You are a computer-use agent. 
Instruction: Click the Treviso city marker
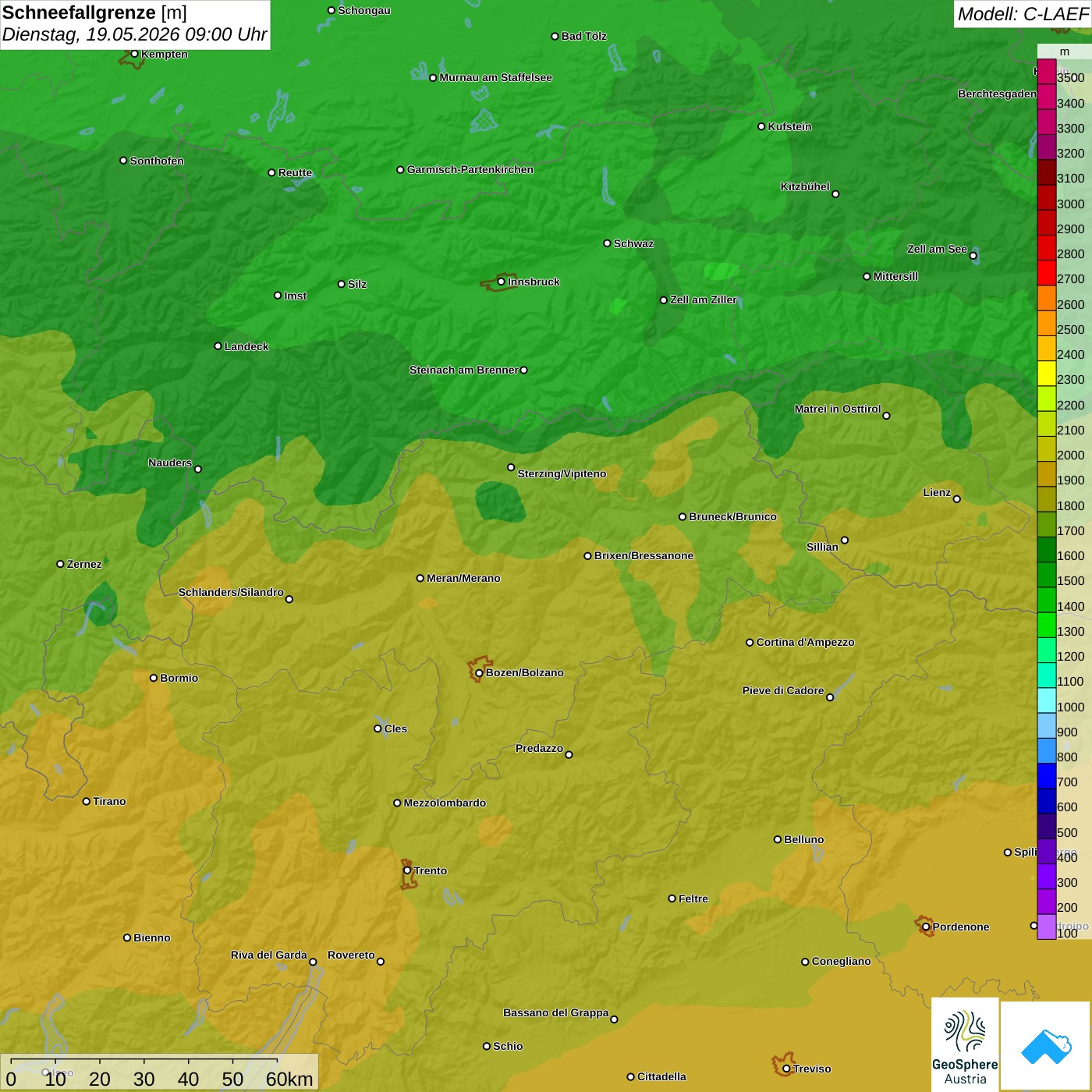pyautogui.click(x=786, y=1069)
